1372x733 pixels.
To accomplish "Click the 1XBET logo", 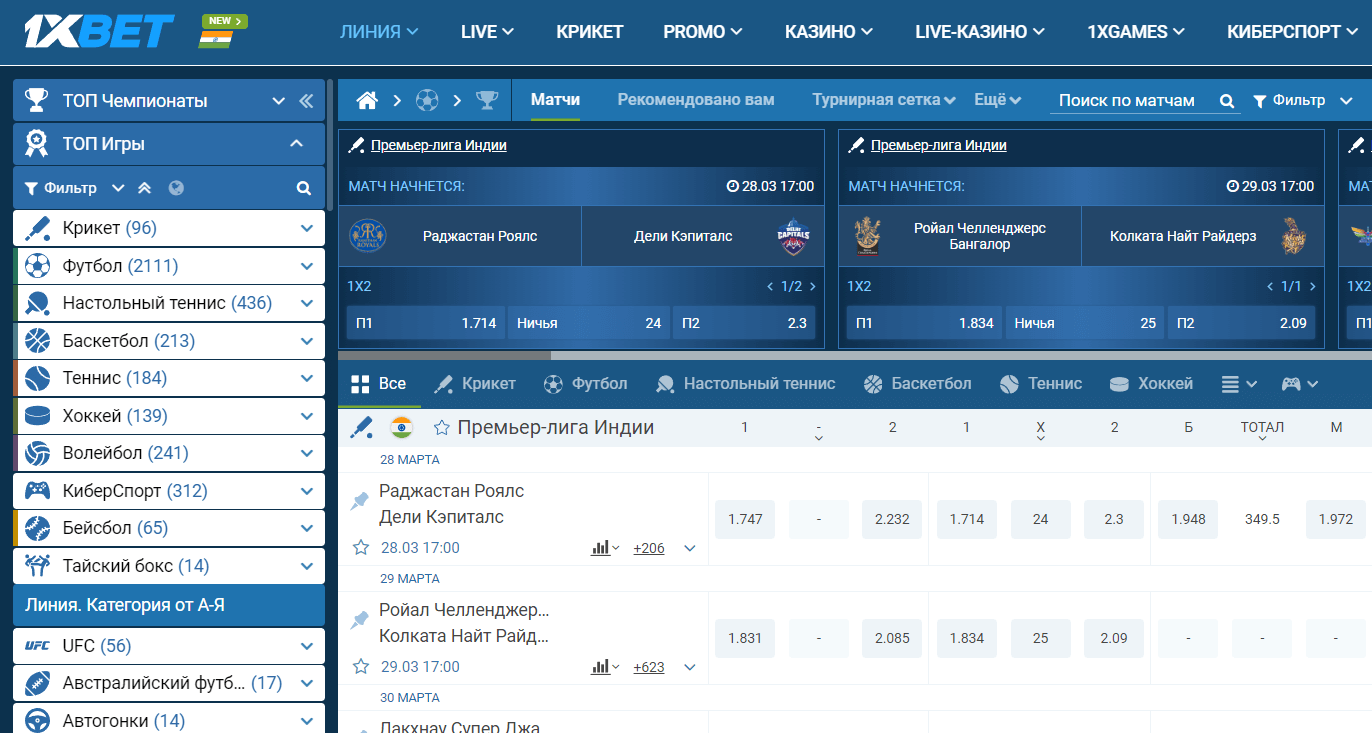I will point(99,32).
